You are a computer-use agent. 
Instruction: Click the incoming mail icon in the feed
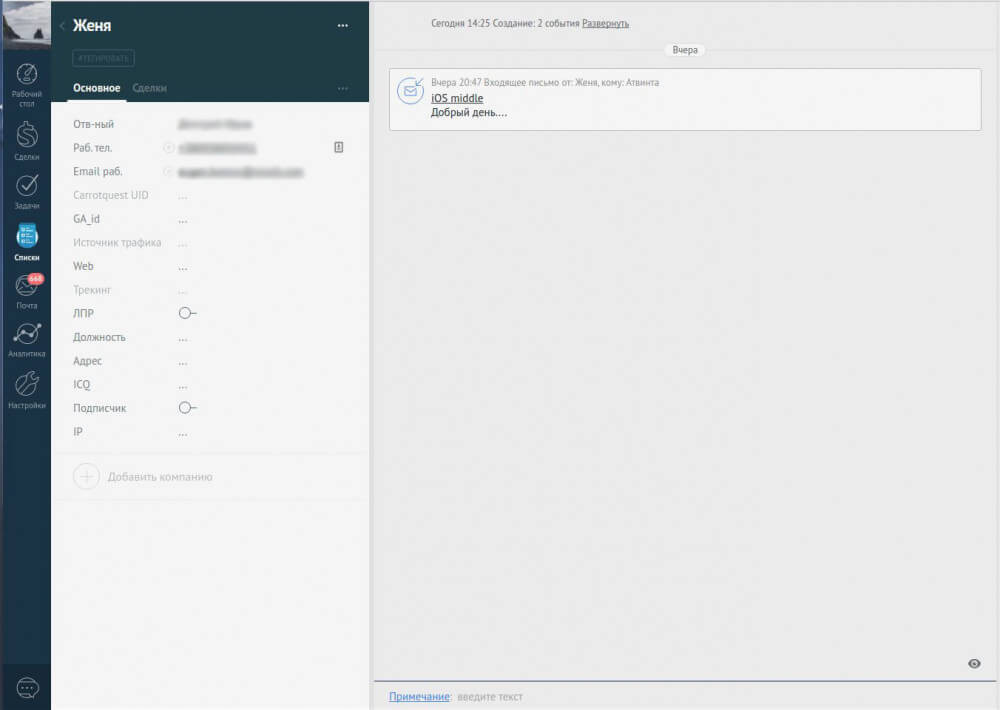[x=410, y=91]
